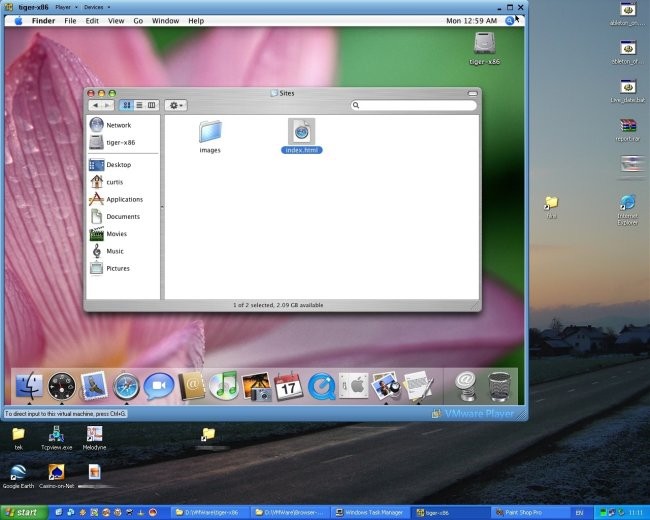This screenshot has width=650, height=520.
Task: Click the Windows start button
Action: point(22,513)
